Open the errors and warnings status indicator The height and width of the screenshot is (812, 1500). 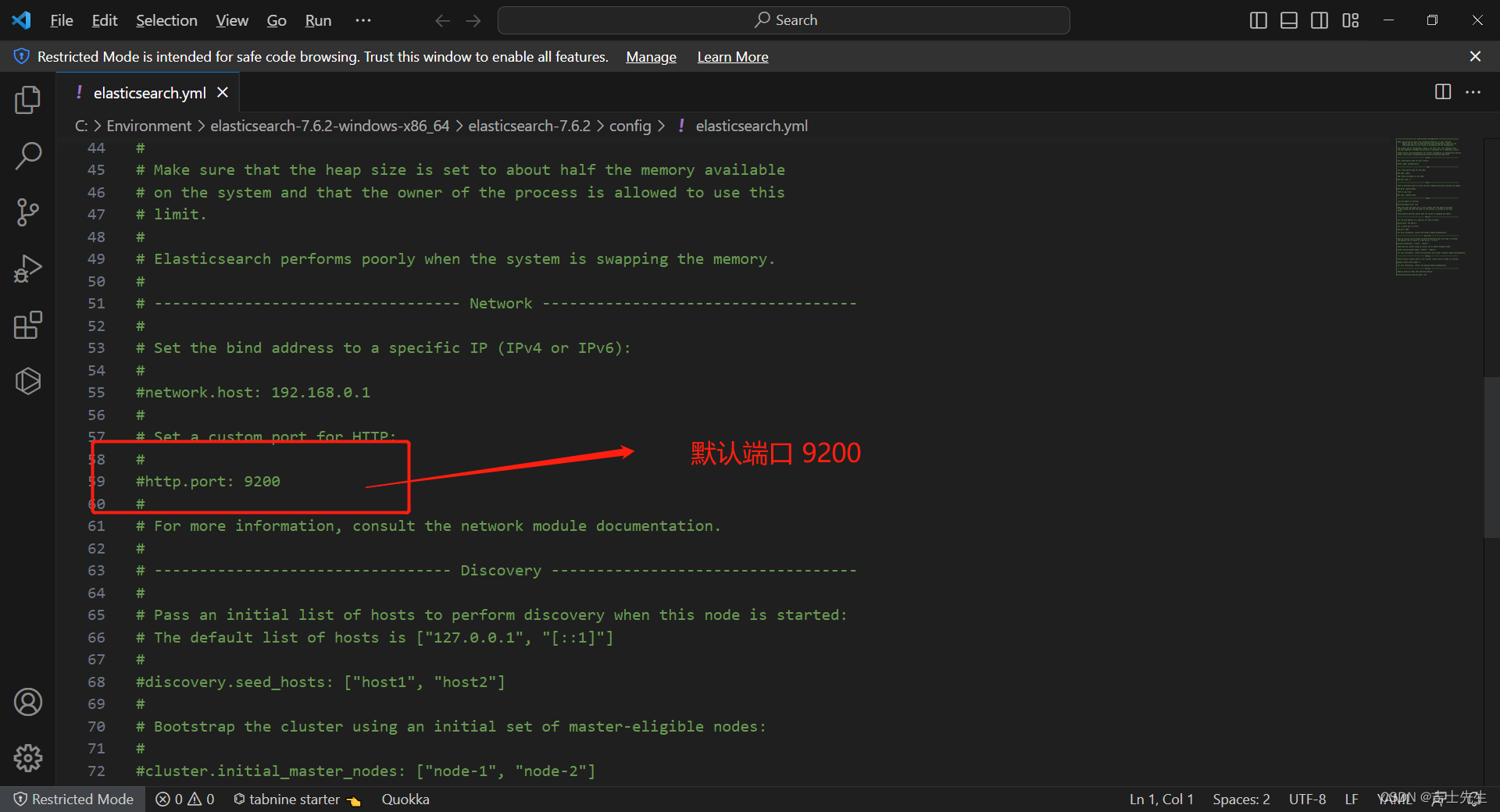[184, 799]
